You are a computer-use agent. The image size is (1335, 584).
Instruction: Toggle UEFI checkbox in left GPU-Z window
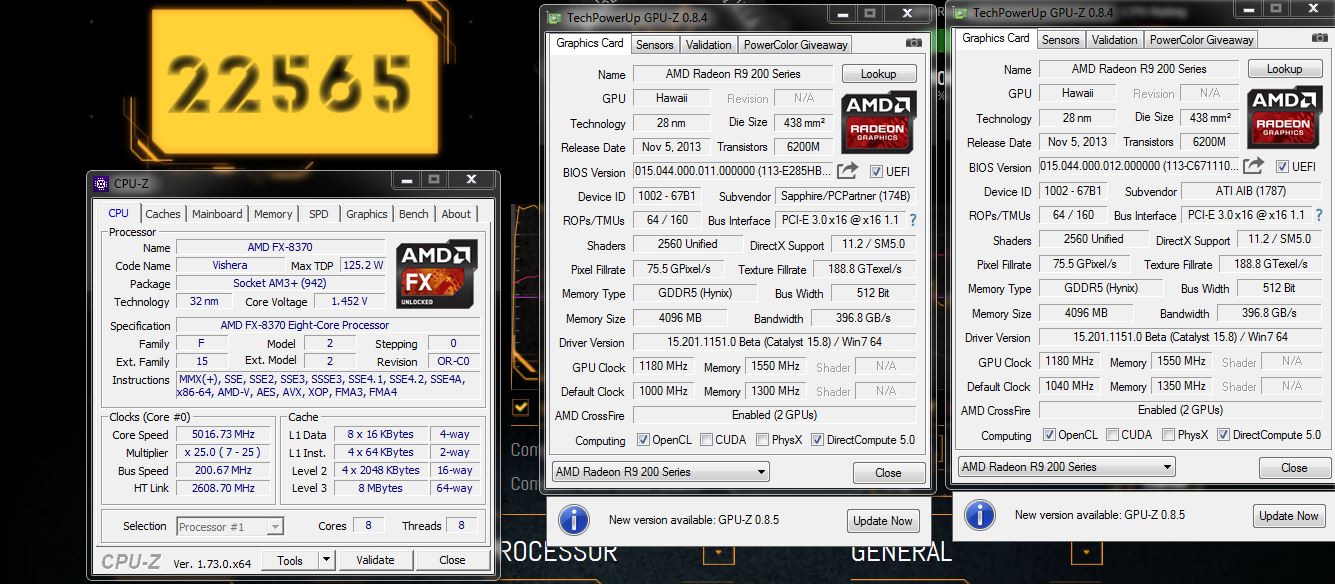coord(877,171)
